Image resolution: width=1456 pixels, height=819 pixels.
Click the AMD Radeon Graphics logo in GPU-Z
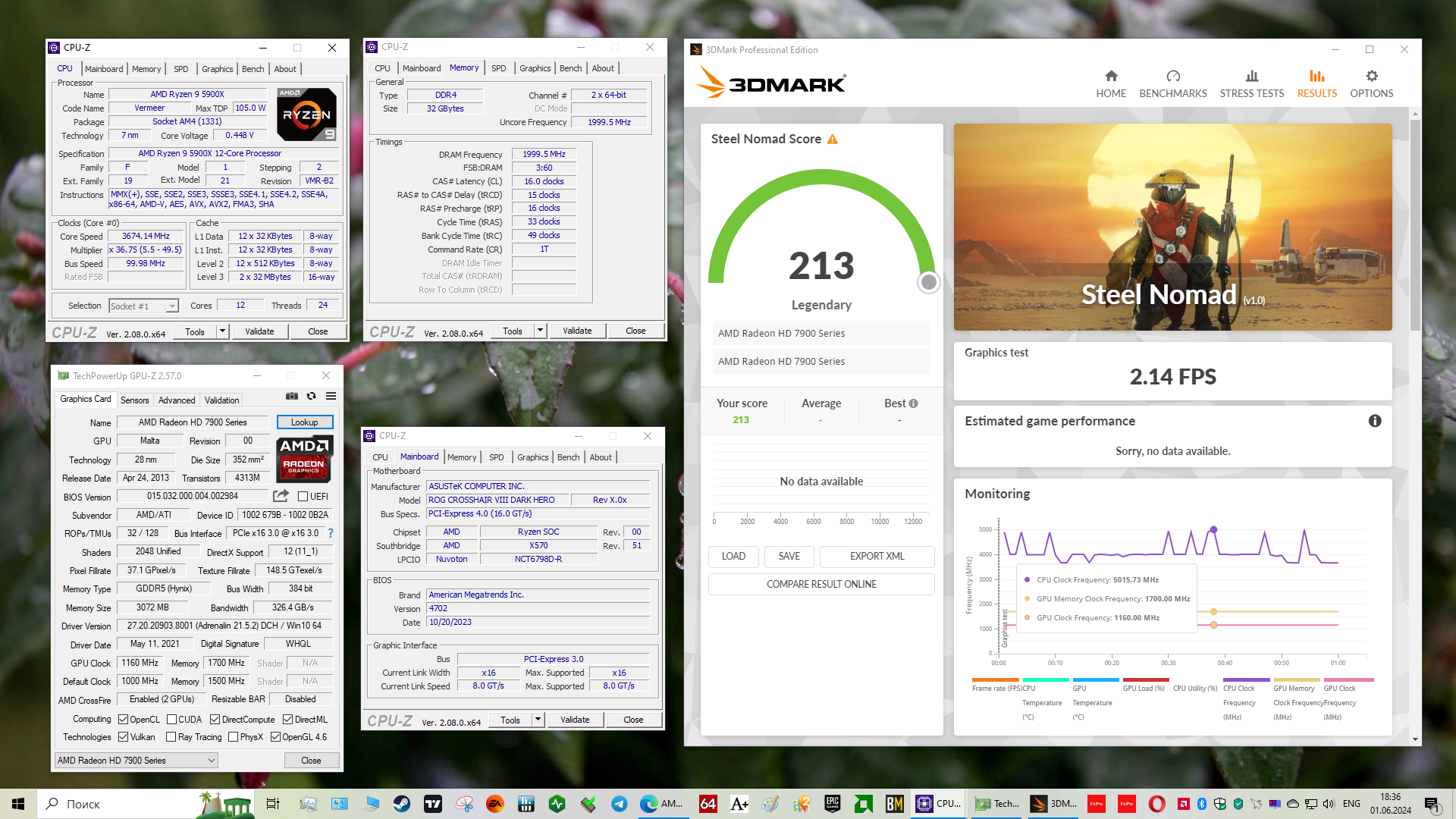coord(304,460)
